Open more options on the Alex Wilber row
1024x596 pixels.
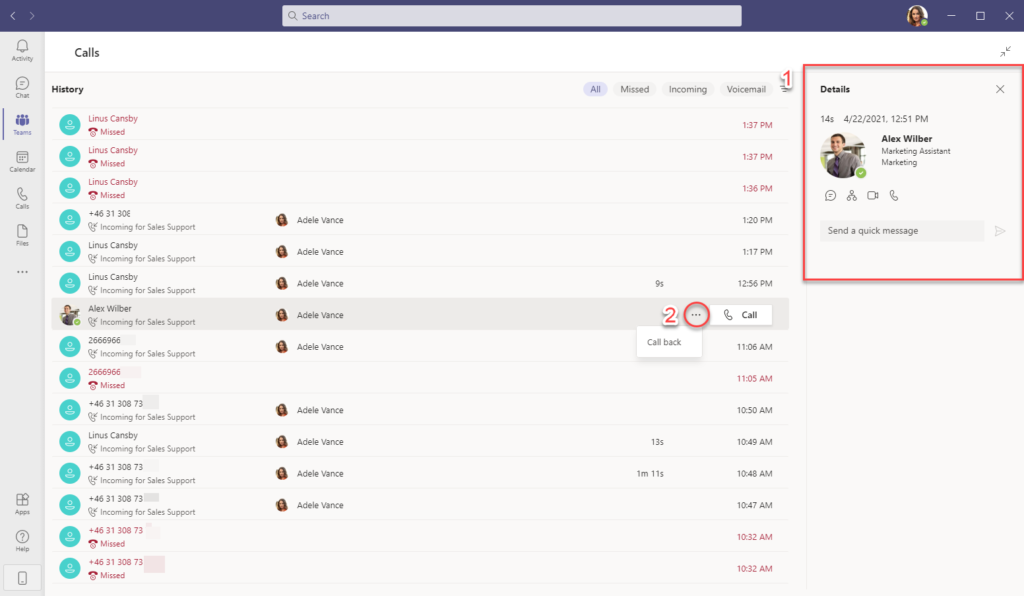(696, 315)
